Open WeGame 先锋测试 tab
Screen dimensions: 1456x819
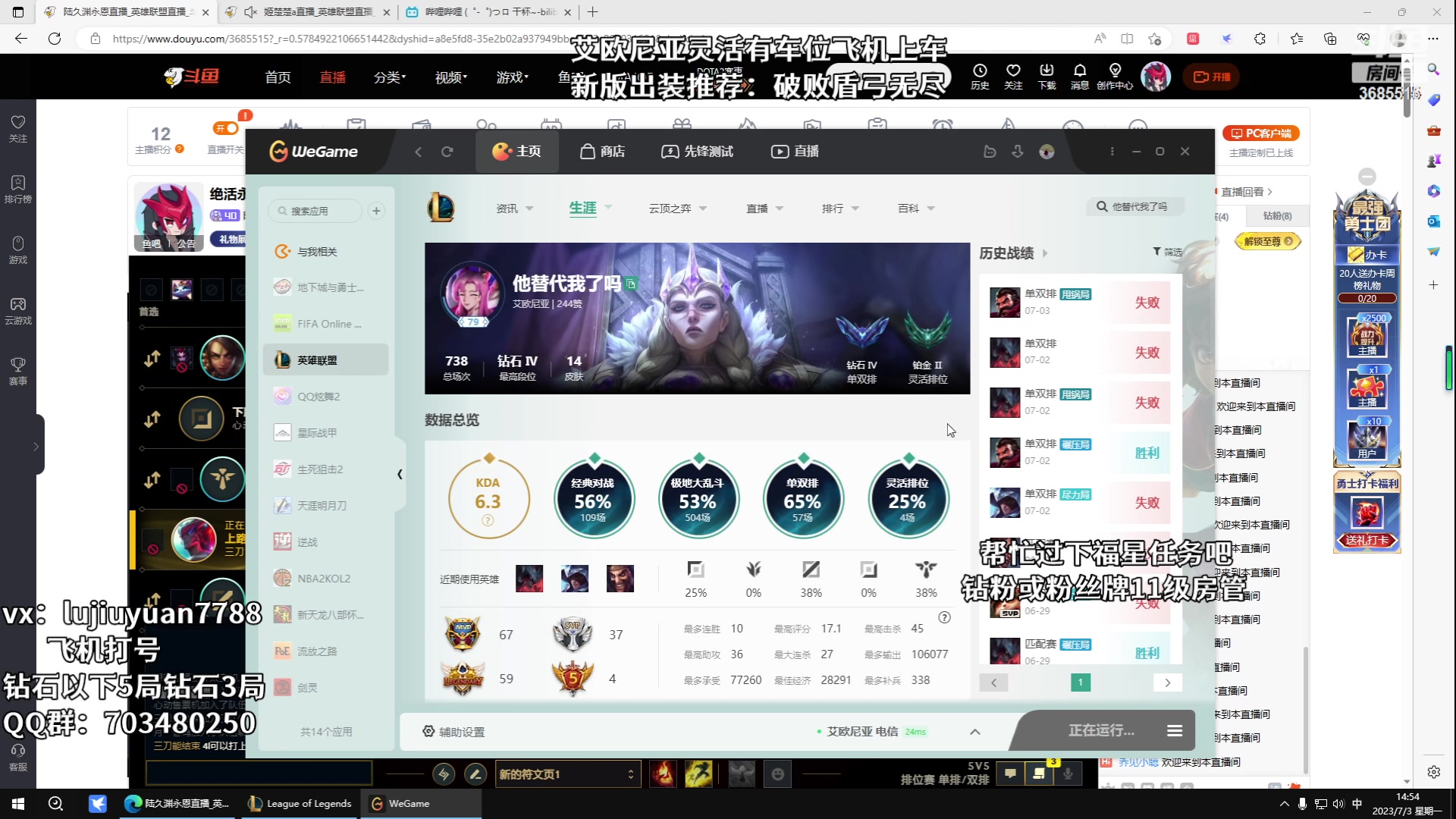697,152
